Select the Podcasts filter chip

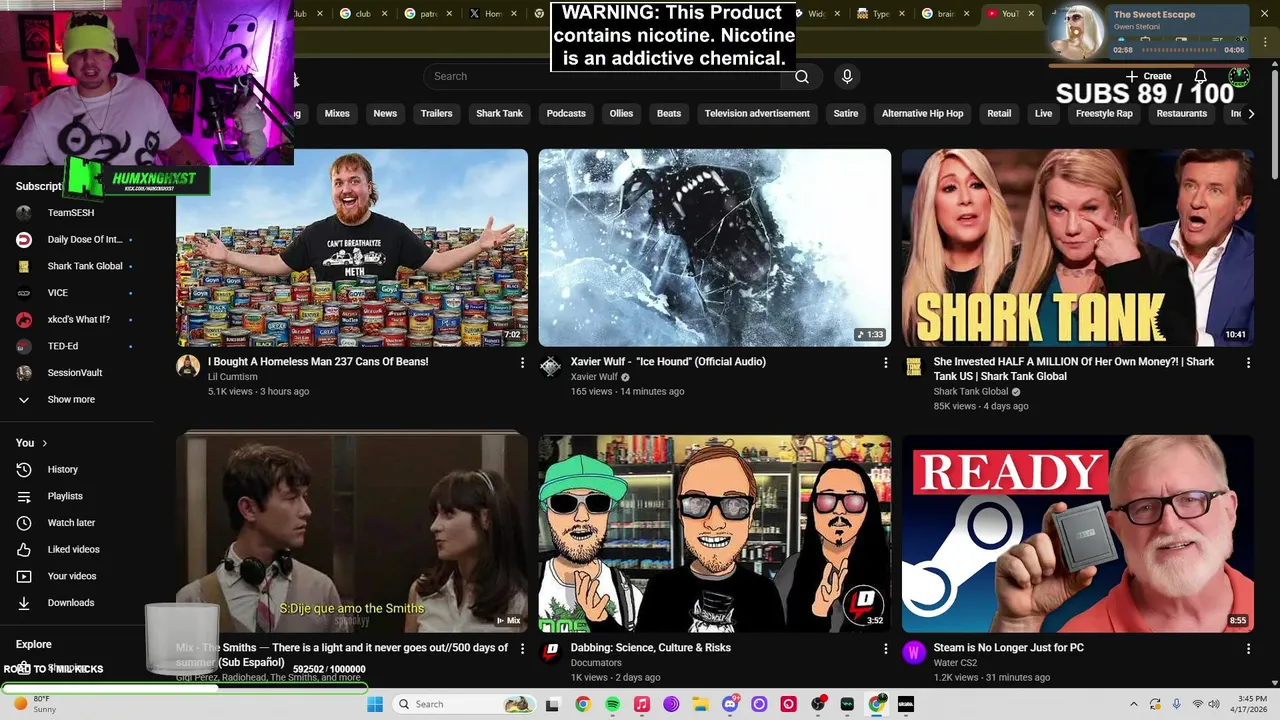click(x=566, y=114)
